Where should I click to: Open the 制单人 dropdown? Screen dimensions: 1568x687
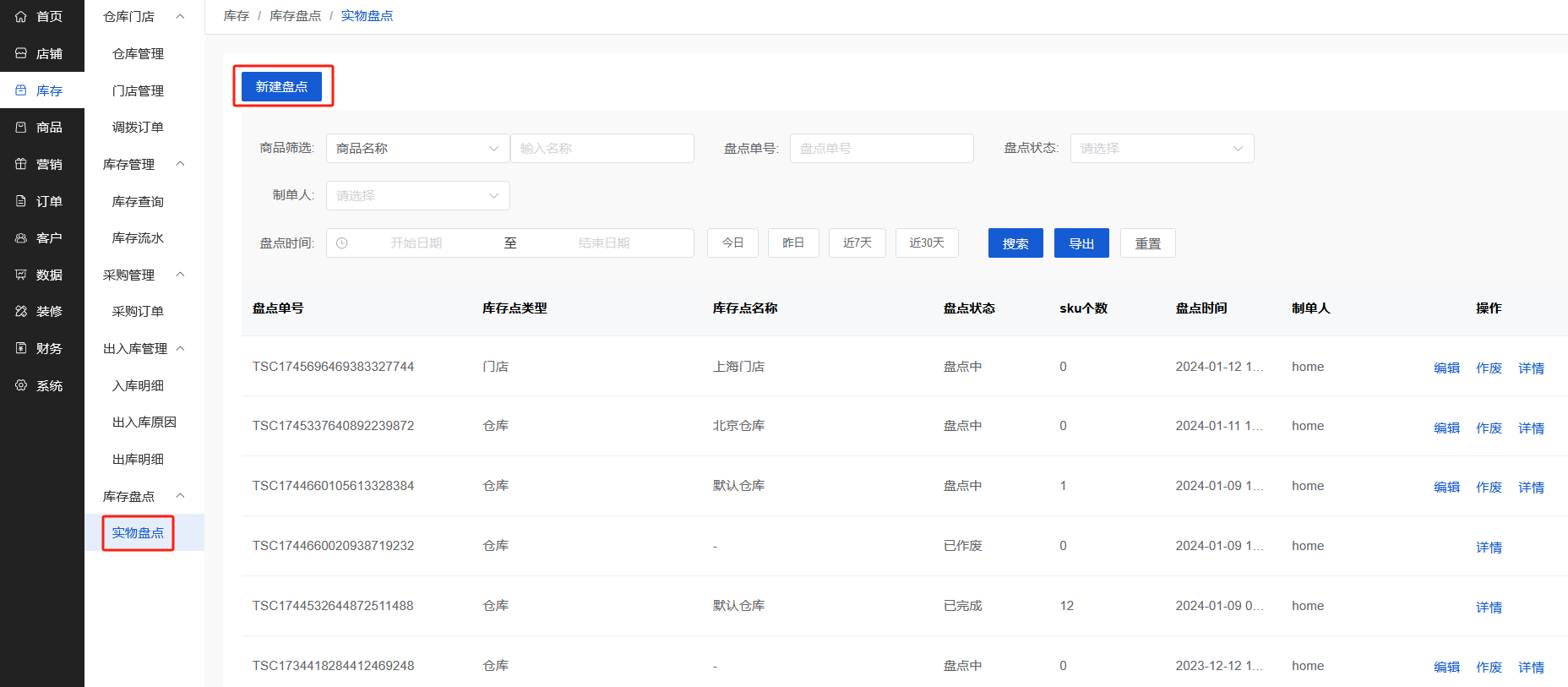pos(418,195)
